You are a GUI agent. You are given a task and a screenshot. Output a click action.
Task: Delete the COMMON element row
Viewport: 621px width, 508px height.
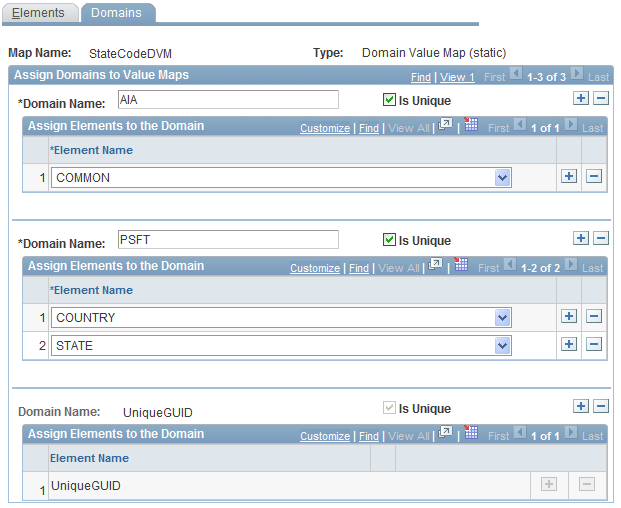(x=594, y=176)
